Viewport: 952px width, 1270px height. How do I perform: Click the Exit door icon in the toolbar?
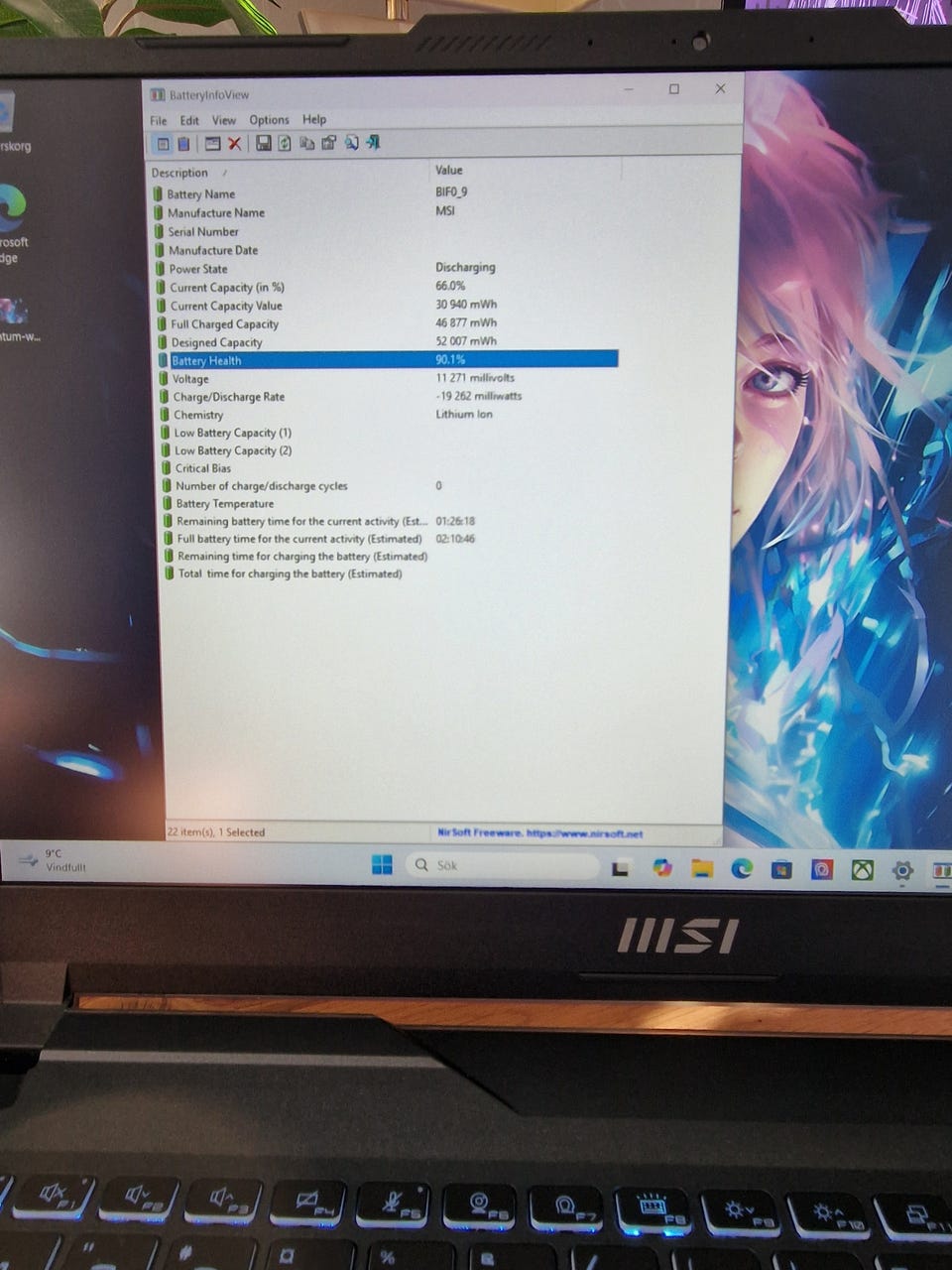(373, 144)
